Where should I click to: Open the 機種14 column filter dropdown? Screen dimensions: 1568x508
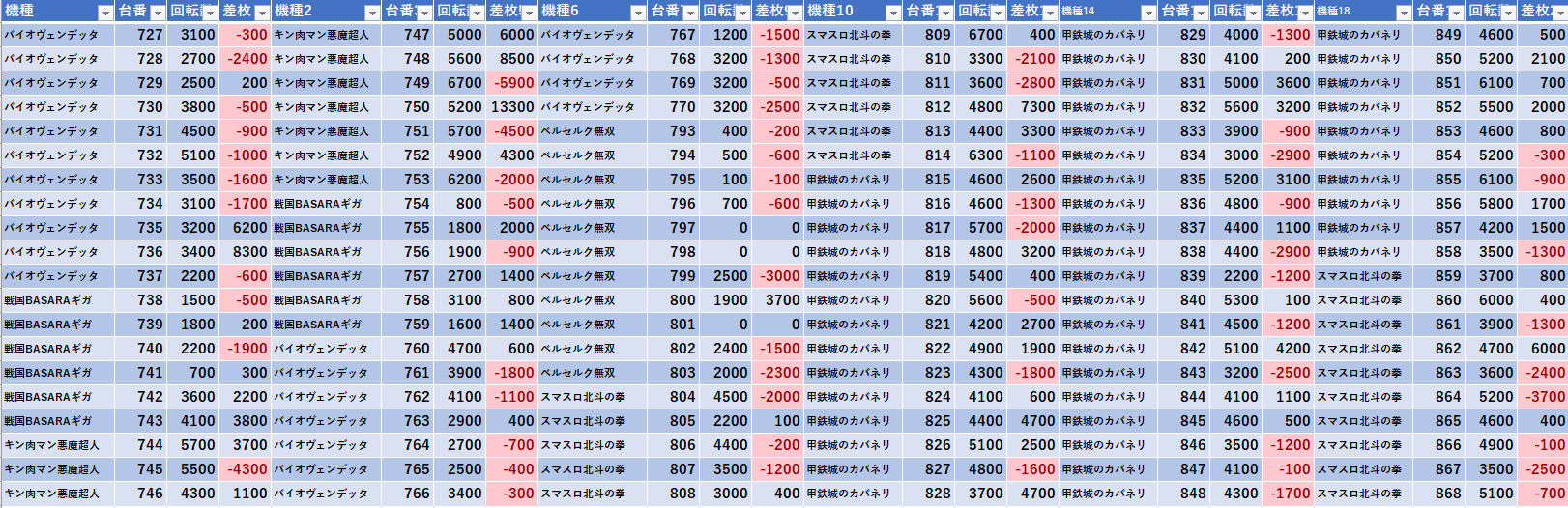[x=1148, y=13]
